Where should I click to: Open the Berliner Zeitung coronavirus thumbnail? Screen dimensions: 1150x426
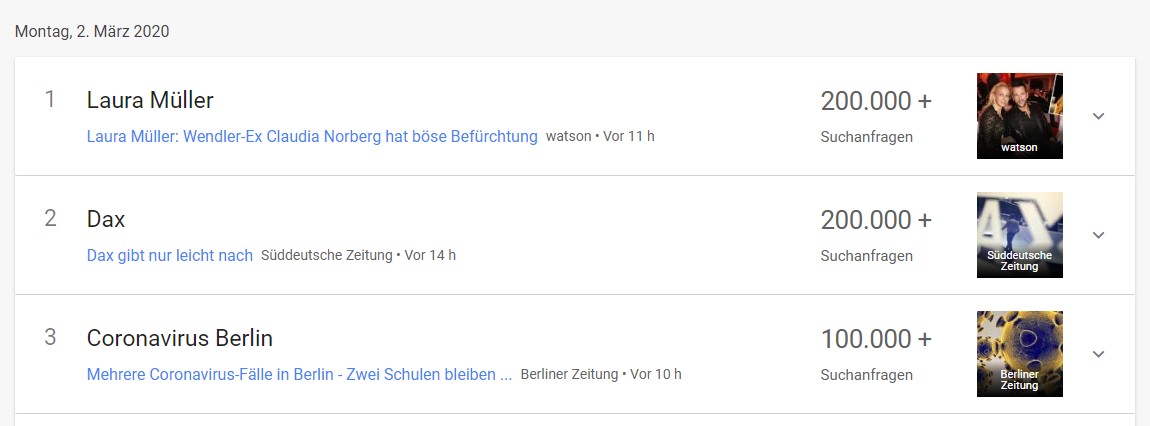(x=1019, y=353)
